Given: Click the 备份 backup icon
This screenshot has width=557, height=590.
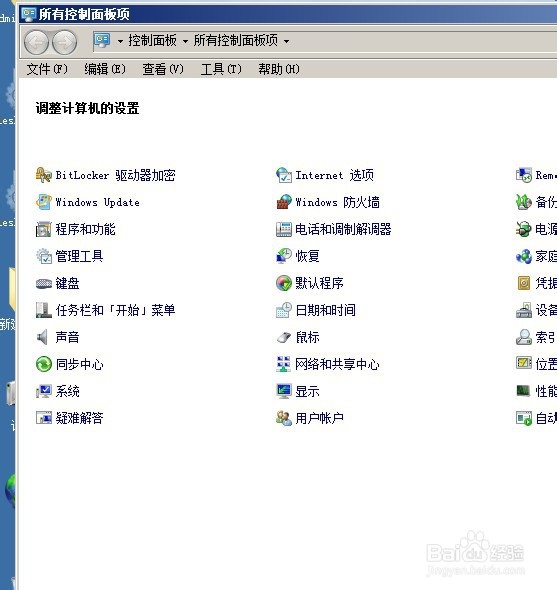Looking at the screenshot, I should click(x=524, y=202).
